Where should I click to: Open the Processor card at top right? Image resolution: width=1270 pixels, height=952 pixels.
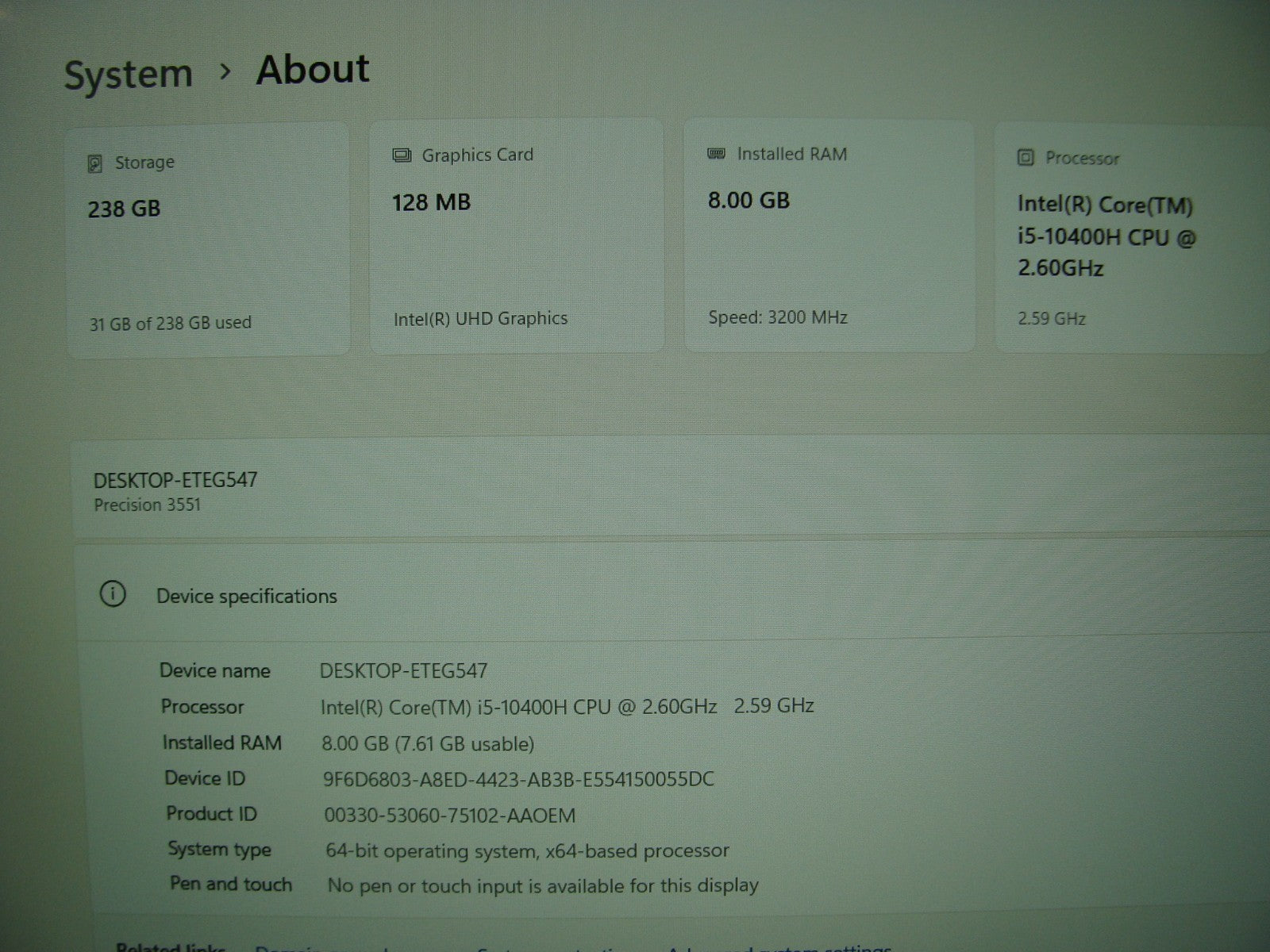tap(1131, 238)
